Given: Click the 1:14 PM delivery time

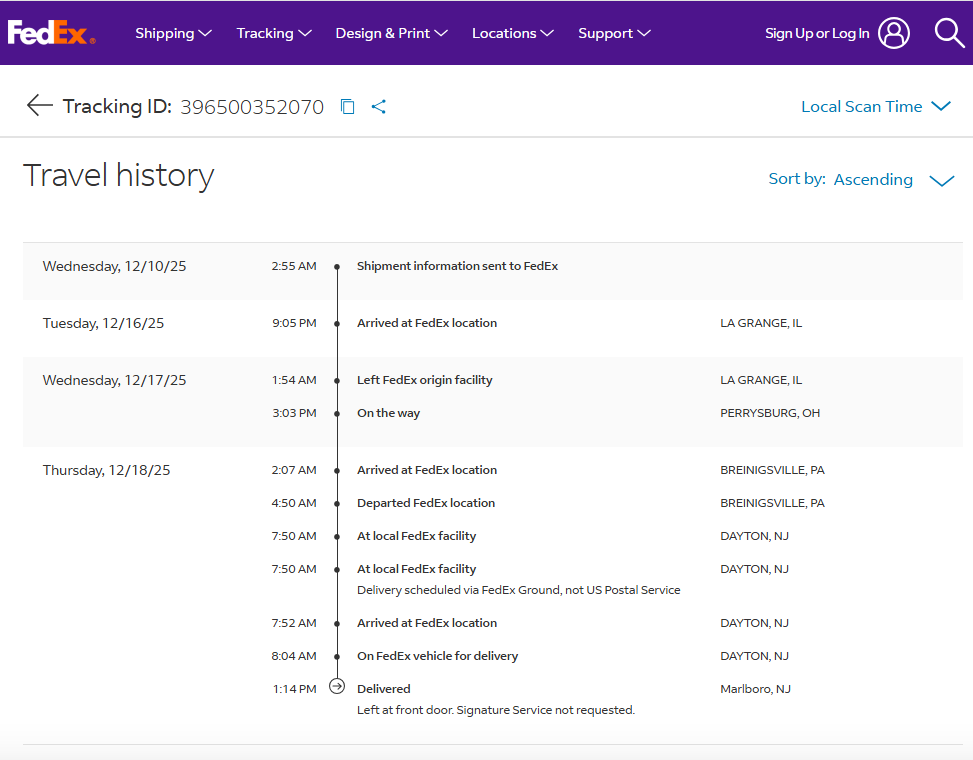Looking at the screenshot, I should 295,689.
